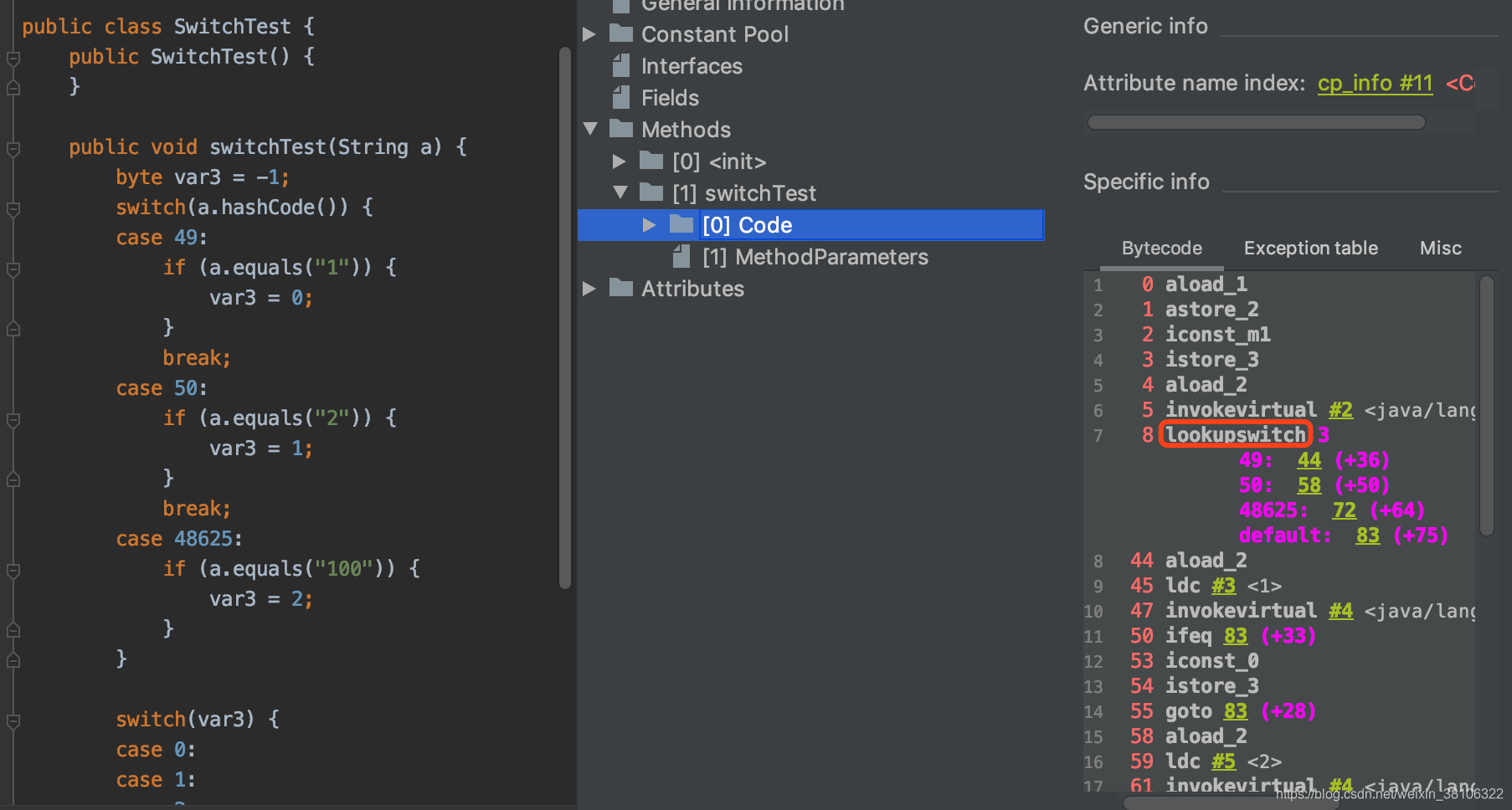The width and height of the screenshot is (1512, 810).
Task: Click the [0] Code folder icon
Action: click(681, 224)
